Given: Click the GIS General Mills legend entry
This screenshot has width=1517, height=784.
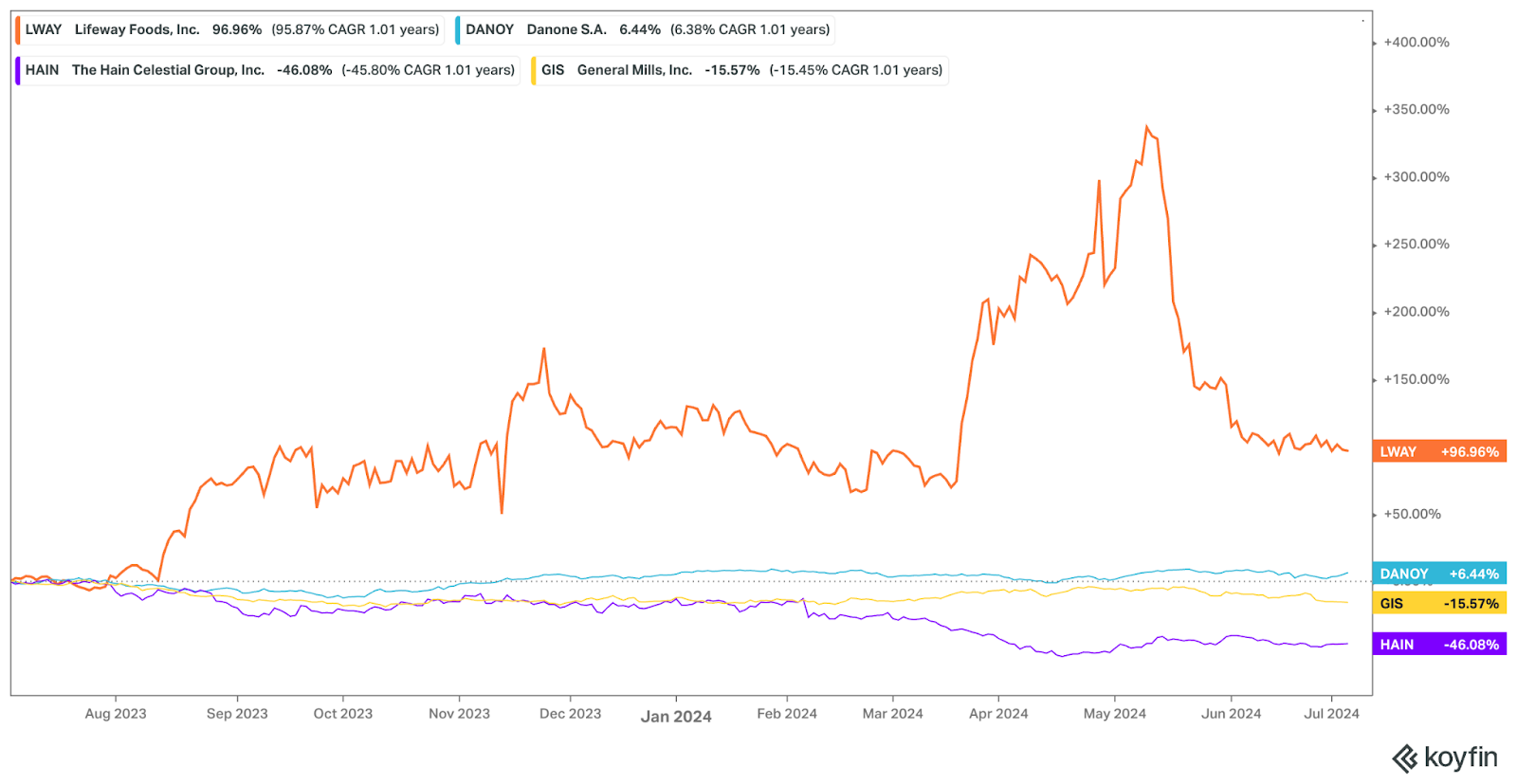Looking at the screenshot, I should pyautogui.click(x=740, y=70).
